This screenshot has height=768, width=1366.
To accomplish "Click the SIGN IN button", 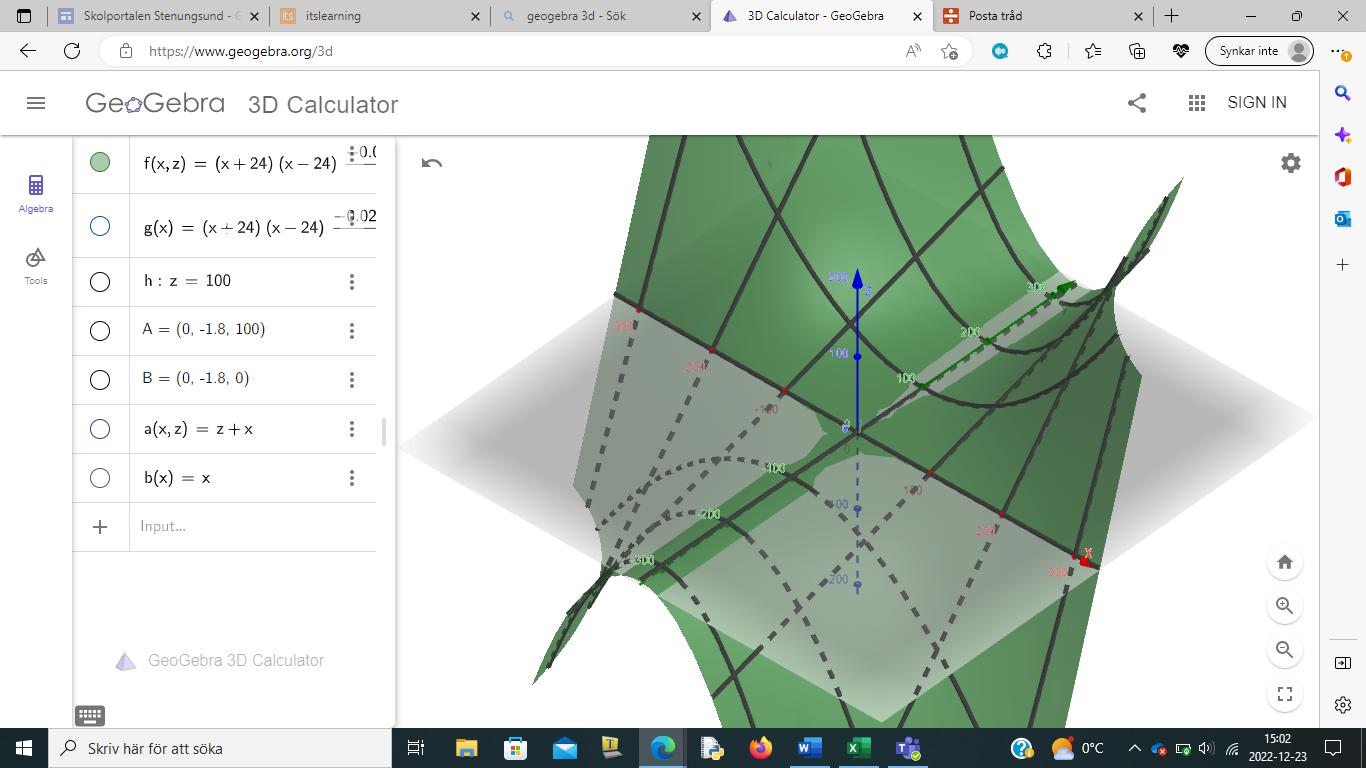I will pyautogui.click(x=1257, y=103).
